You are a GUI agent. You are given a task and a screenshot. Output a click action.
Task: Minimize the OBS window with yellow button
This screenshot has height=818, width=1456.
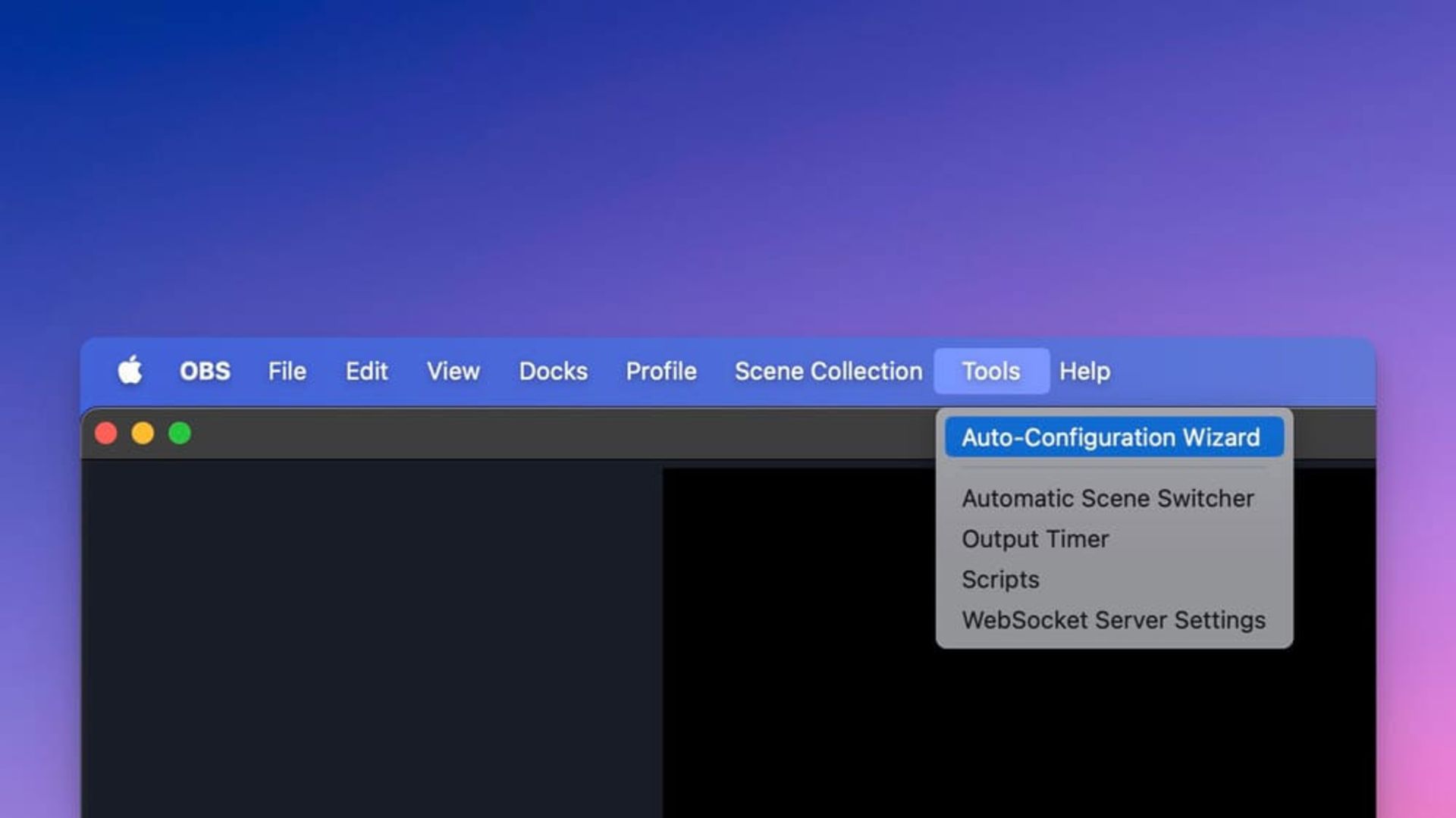(143, 434)
